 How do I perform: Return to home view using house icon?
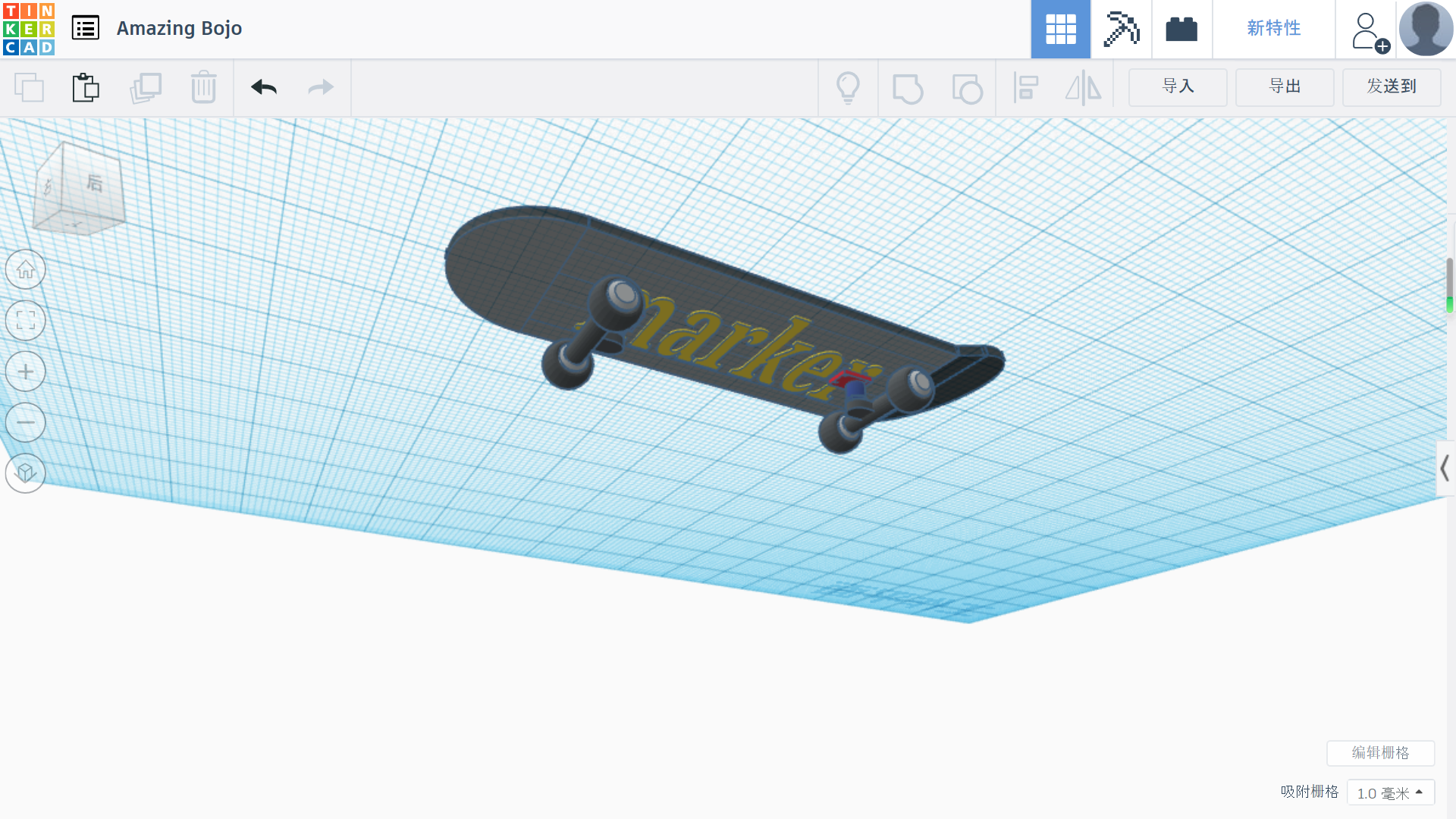click(25, 269)
